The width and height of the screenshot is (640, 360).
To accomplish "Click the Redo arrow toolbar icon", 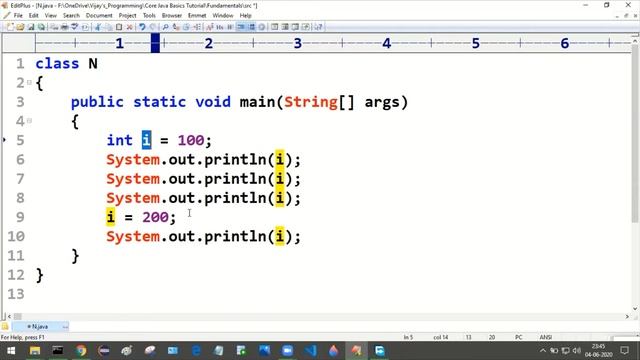I will (153, 27).
